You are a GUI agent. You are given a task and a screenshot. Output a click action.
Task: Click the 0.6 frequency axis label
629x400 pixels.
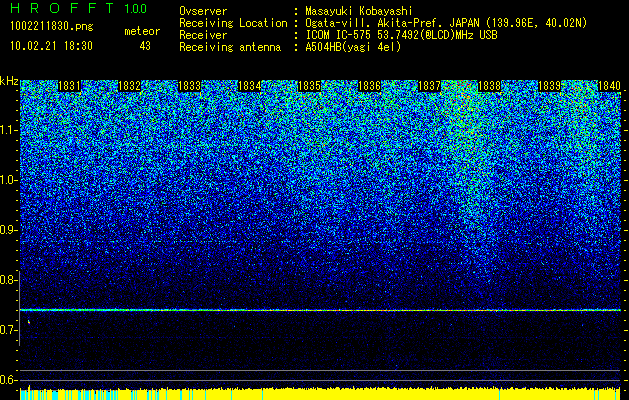(8, 380)
